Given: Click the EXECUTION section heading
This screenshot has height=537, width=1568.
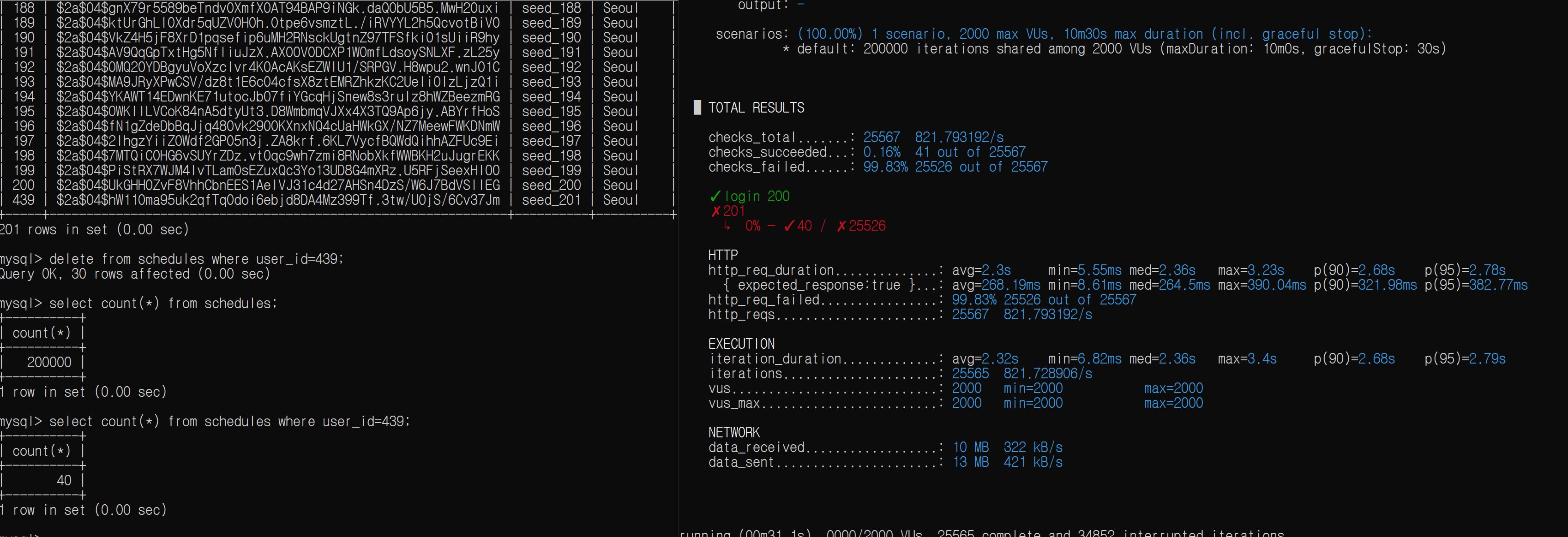Looking at the screenshot, I should pos(741,344).
